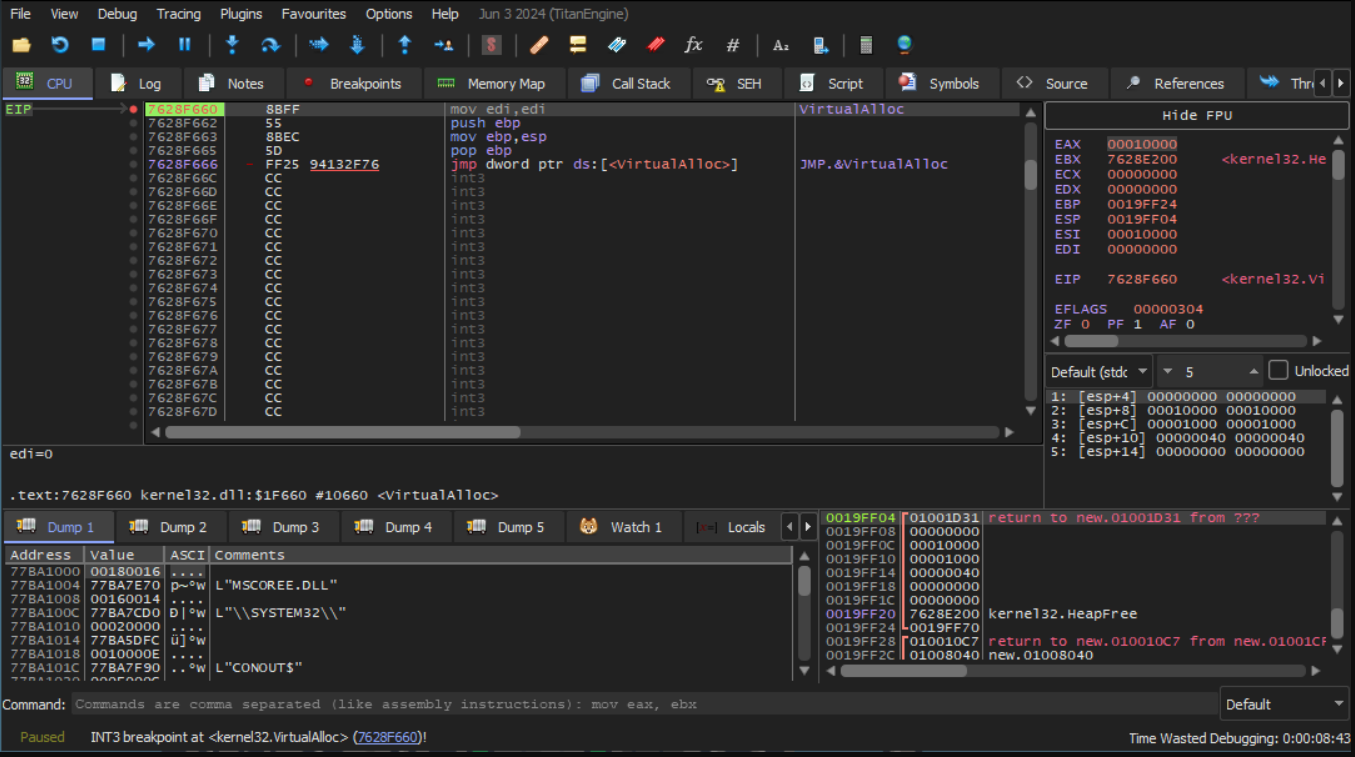1355x757 pixels.
Task: Open the calculator tool
Action: 866,45
